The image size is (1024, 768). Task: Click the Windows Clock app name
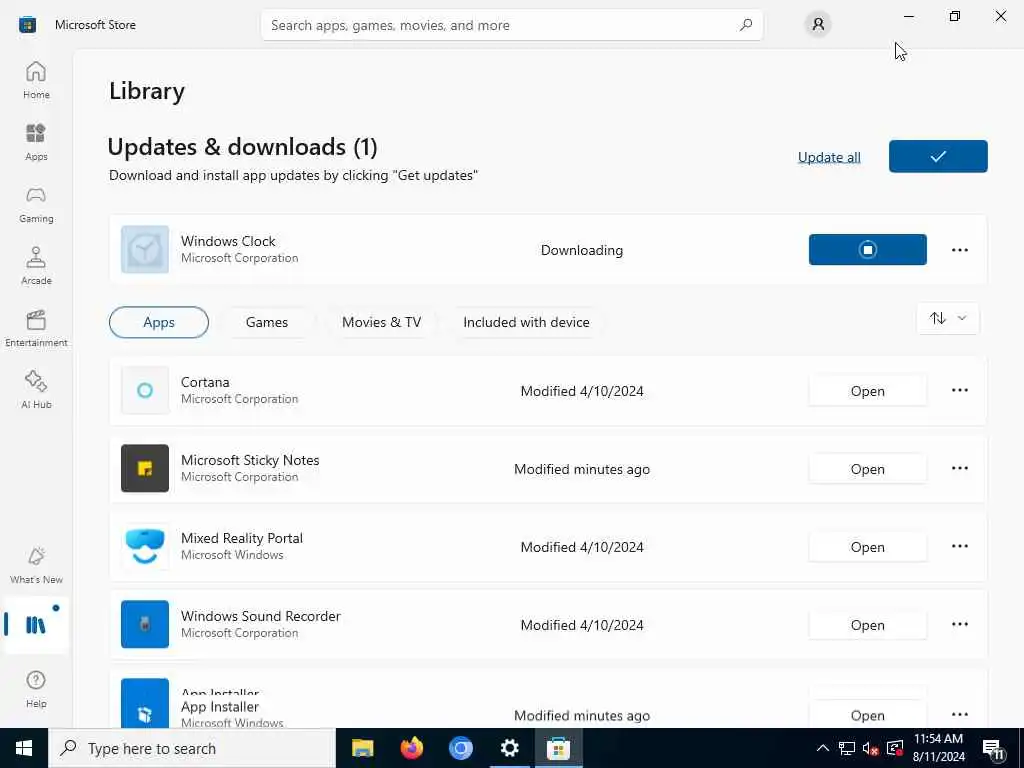(228, 241)
